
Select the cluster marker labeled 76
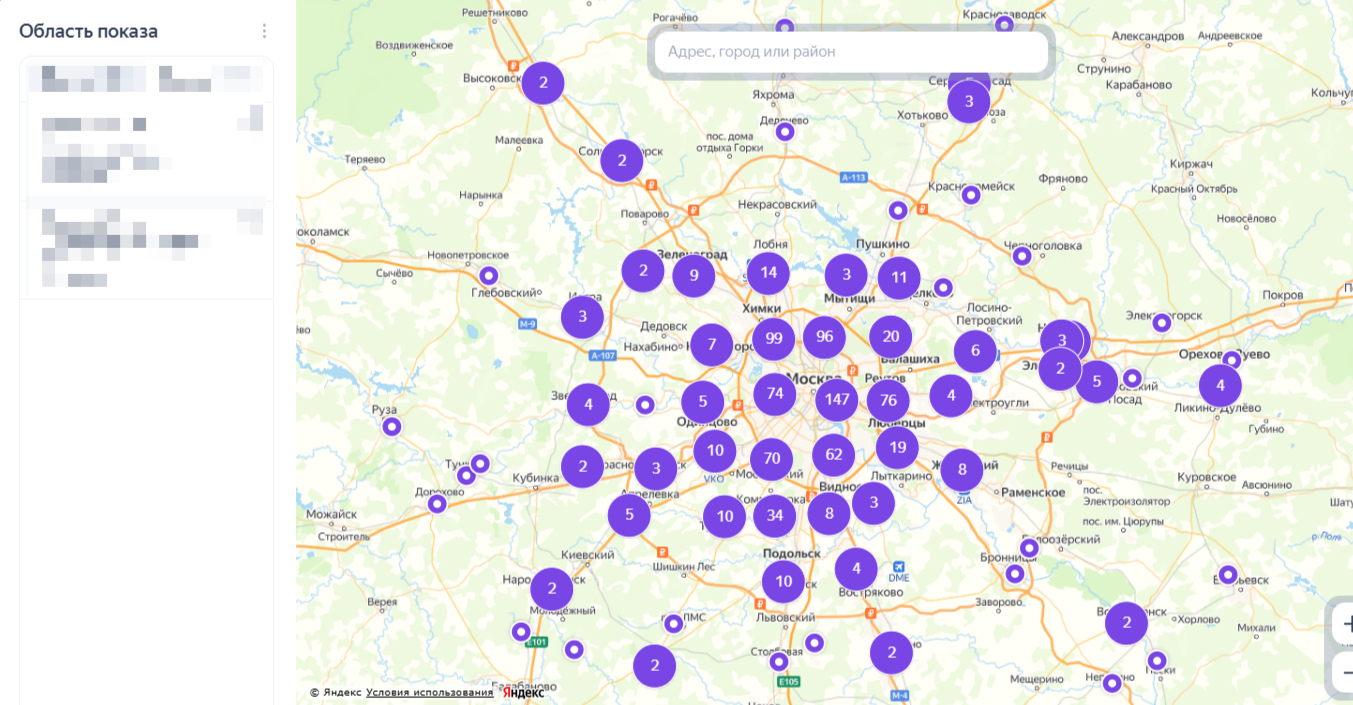pyautogui.click(x=888, y=401)
